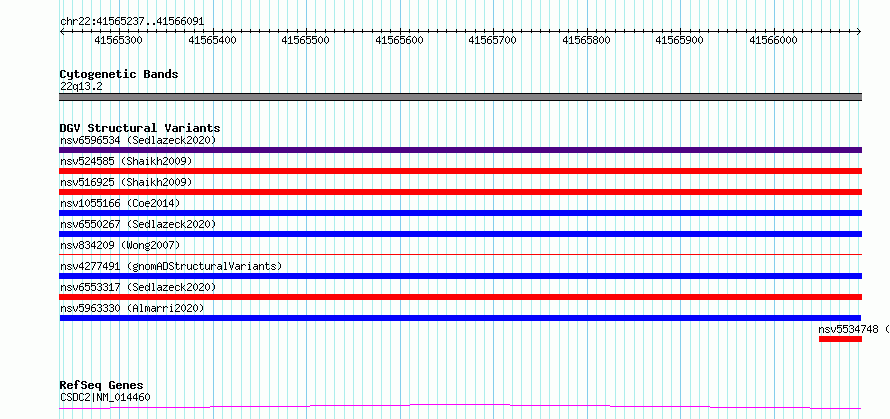Click the nsv6596534 (Sedlazeck2020) variant label
Screen dimensions: 890x419
[x=138, y=140]
